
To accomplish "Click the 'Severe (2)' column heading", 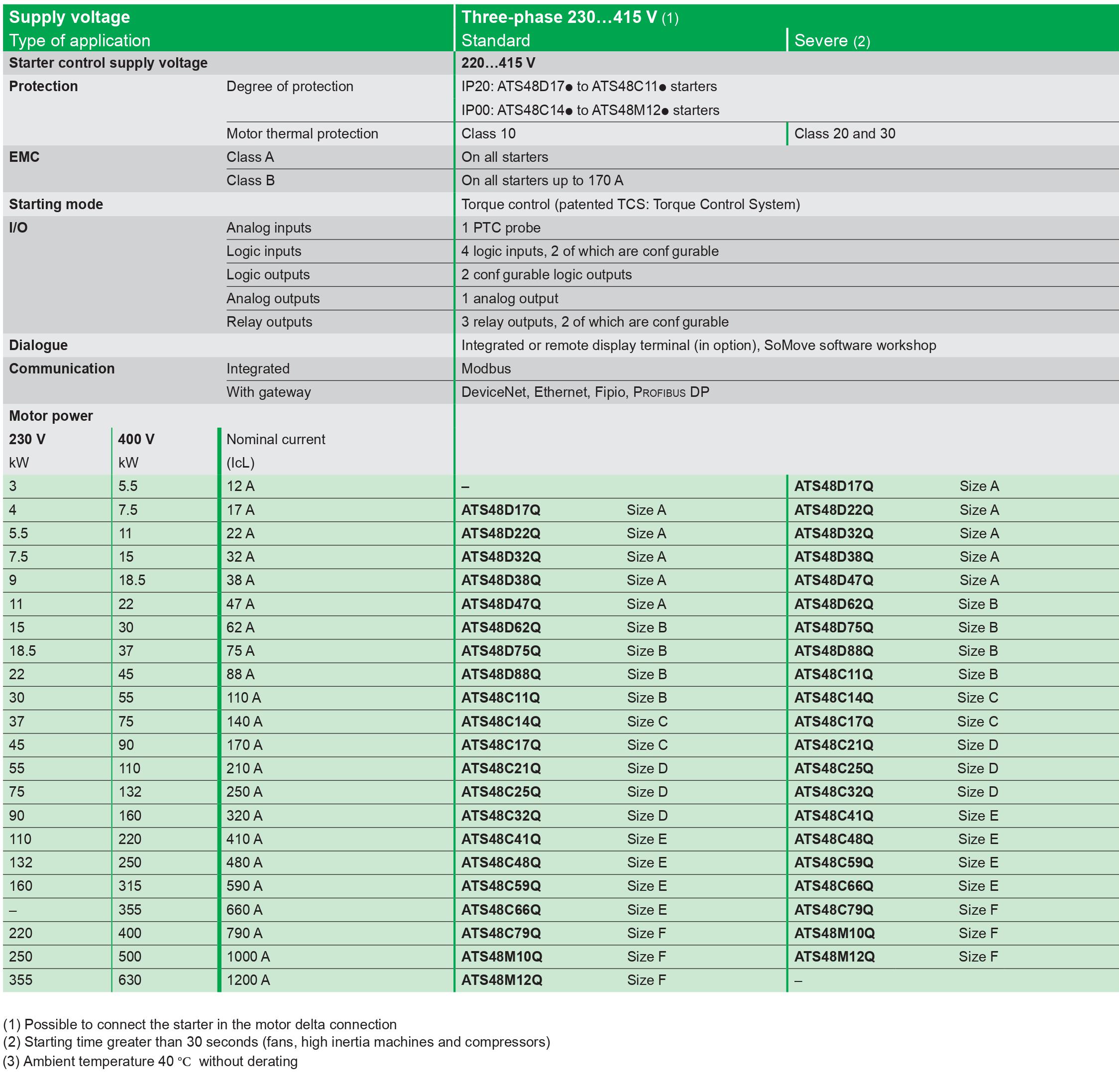I will (x=832, y=41).
